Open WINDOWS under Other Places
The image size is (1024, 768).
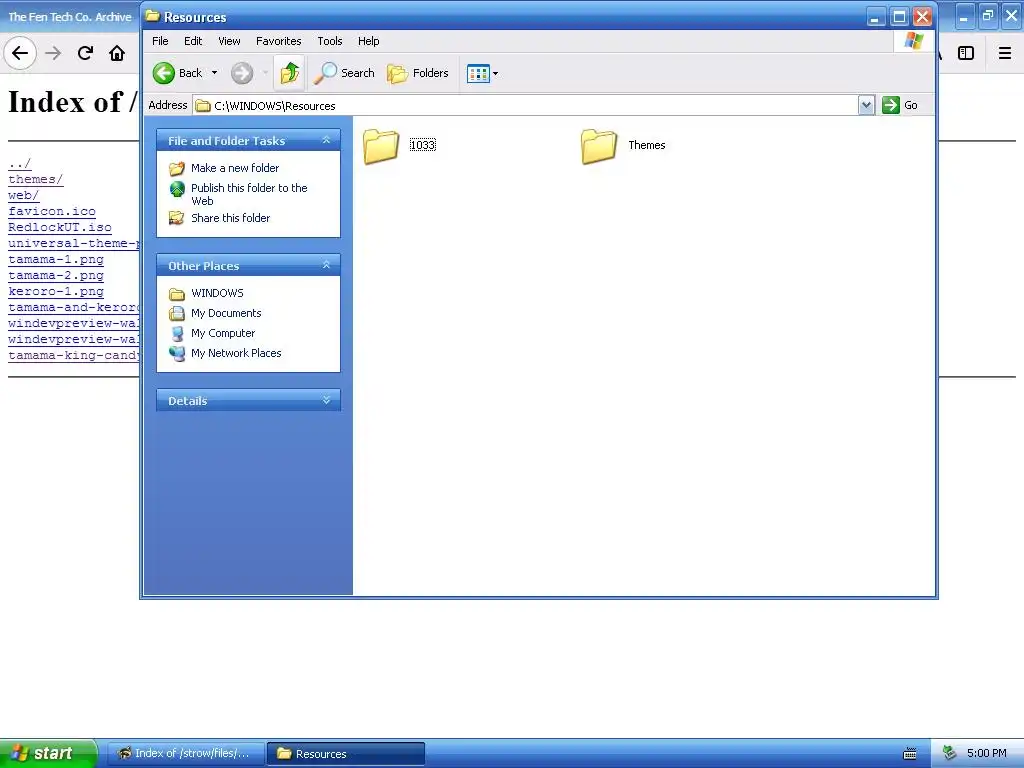click(217, 293)
